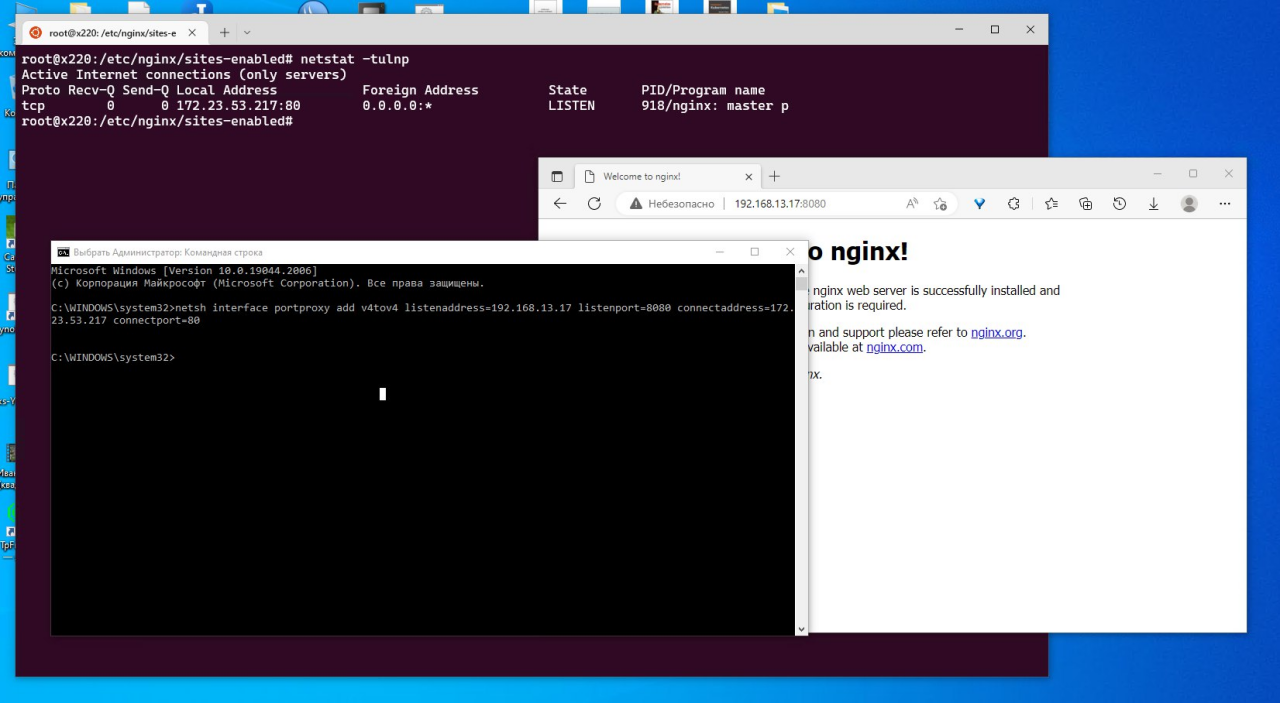Follow the nginx.org link
1280x703 pixels.
pos(996,332)
